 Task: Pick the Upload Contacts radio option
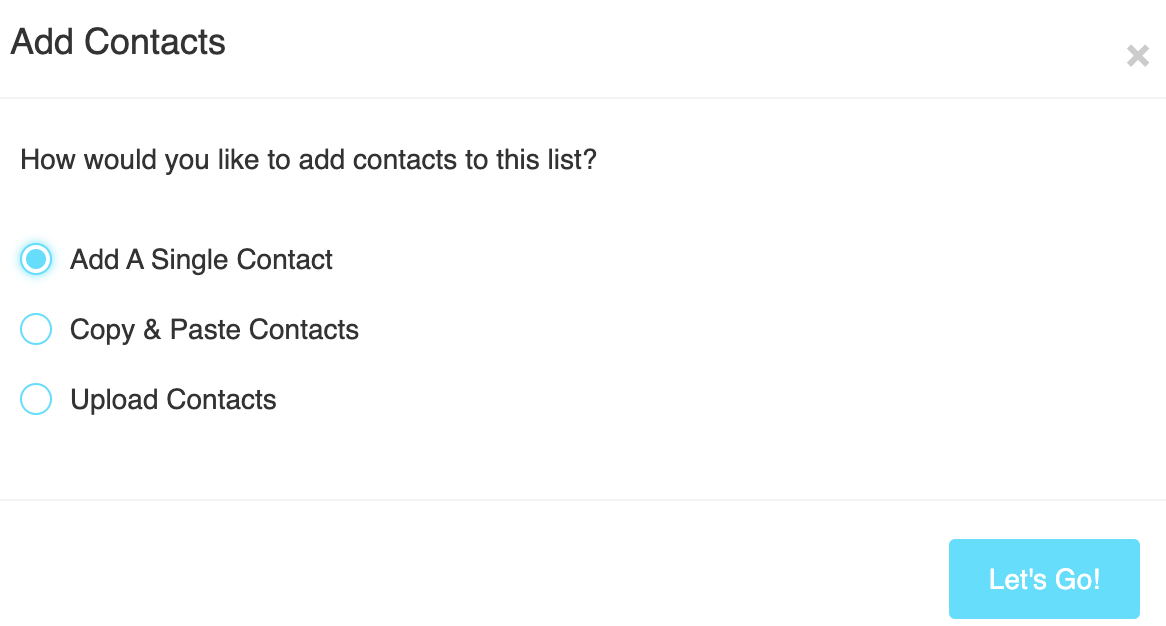[36, 400]
